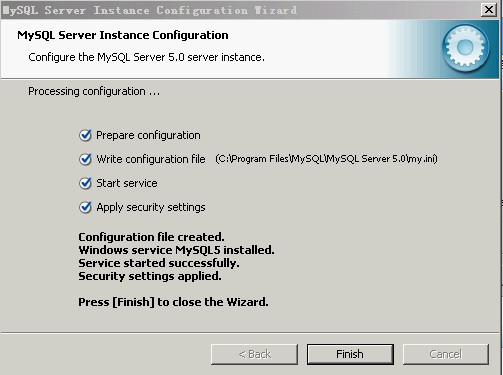Select the Start service step label
Image resolution: width=503 pixels, height=375 pixels.
click(x=127, y=183)
